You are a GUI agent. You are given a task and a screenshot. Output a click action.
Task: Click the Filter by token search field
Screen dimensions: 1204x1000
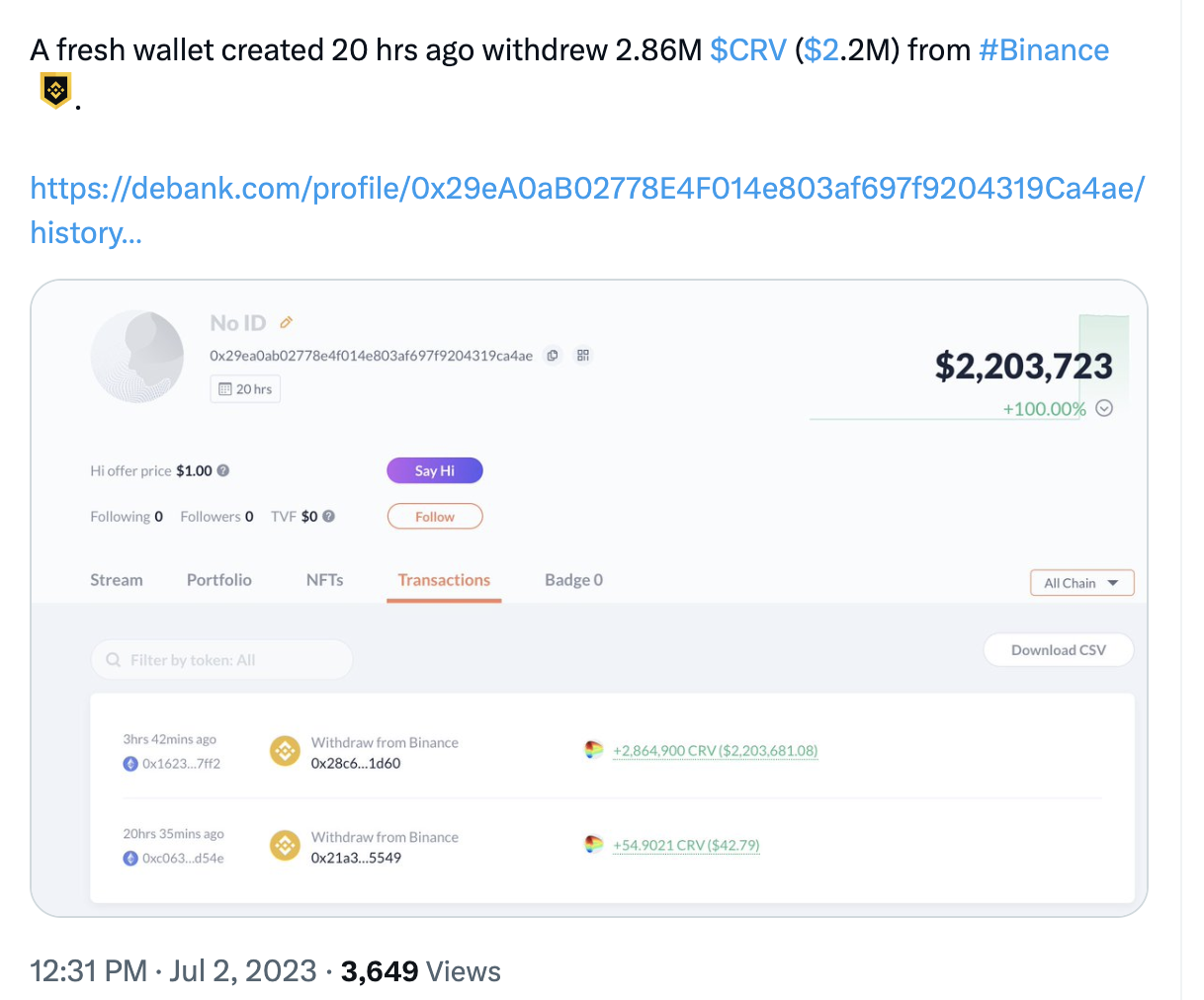221,660
